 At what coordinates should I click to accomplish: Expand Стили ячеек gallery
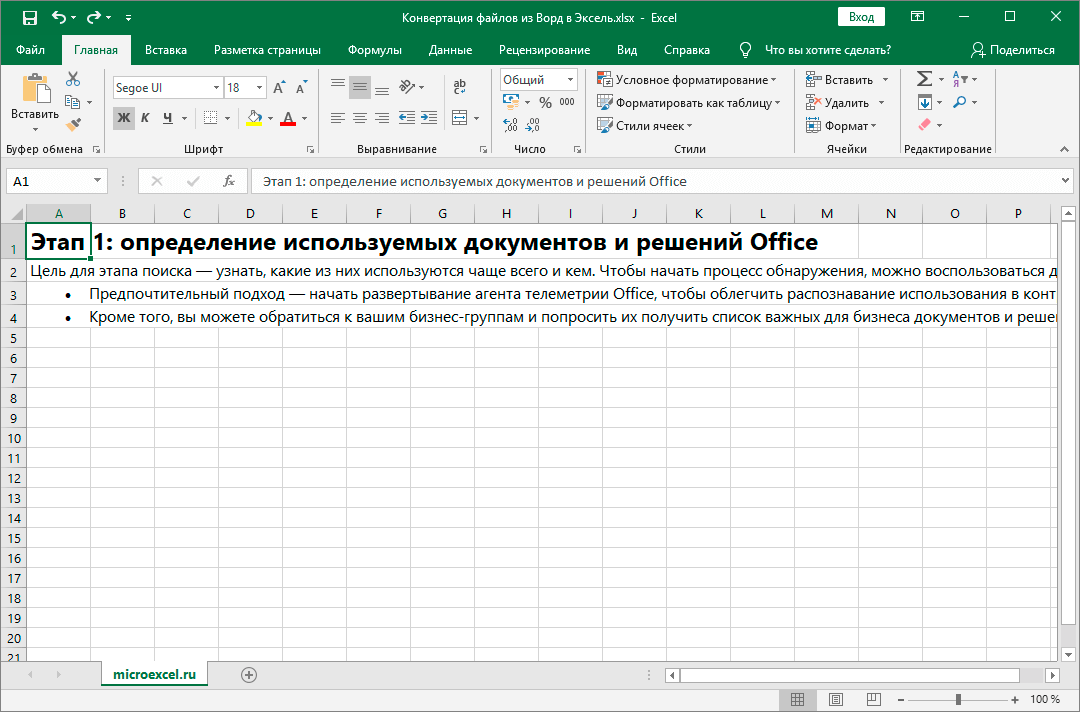(644, 126)
